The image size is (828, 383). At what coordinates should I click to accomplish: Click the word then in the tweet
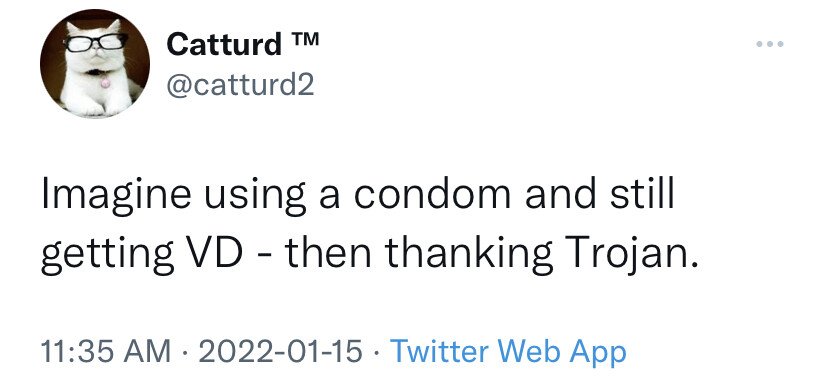328,252
